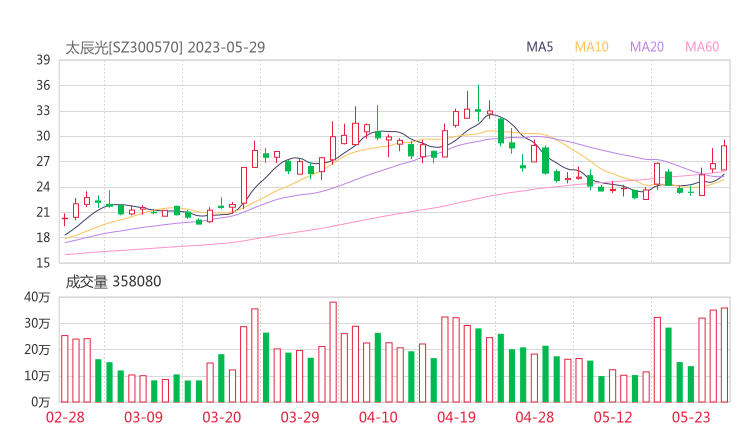Click the 36 price axis label

[x=43, y=85]
